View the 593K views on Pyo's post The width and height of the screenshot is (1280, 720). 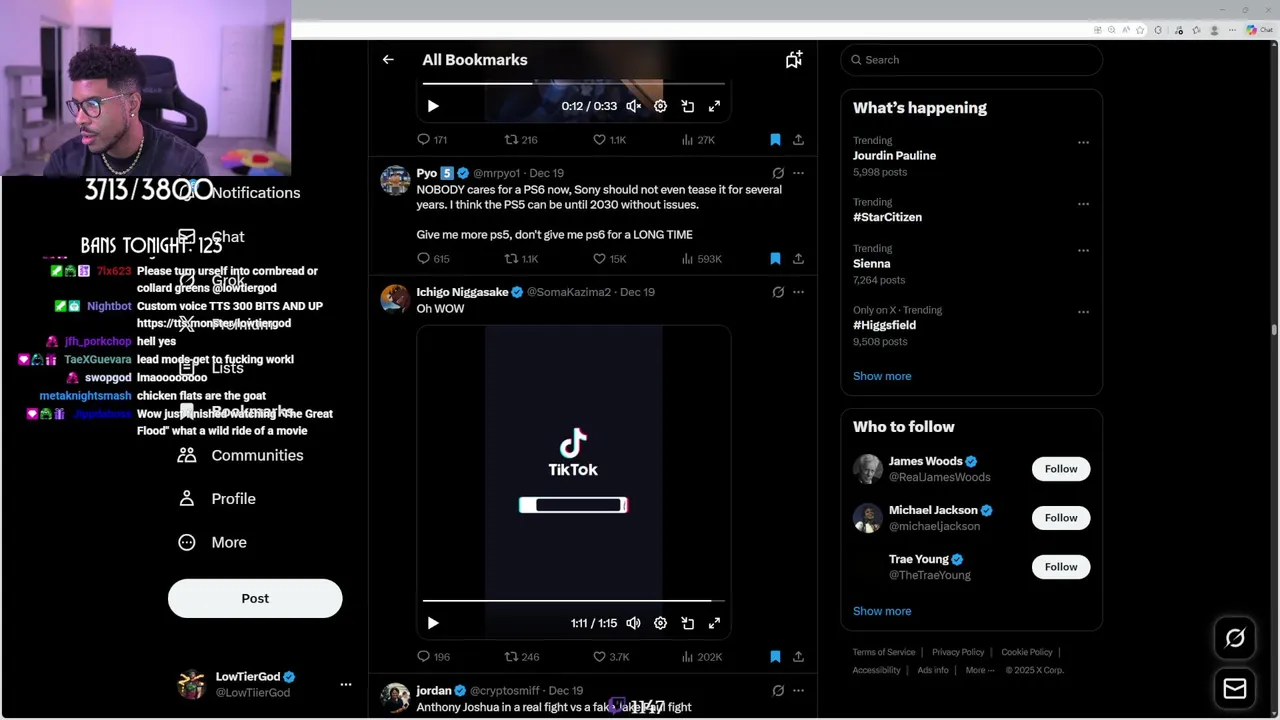pos(701,259)
